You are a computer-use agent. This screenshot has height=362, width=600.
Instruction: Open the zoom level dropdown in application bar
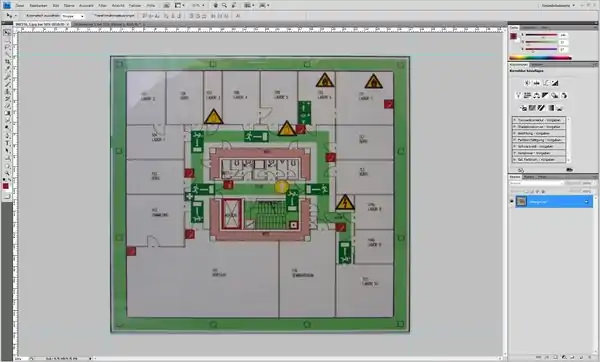pyautogui.click(x=198, y=5)
